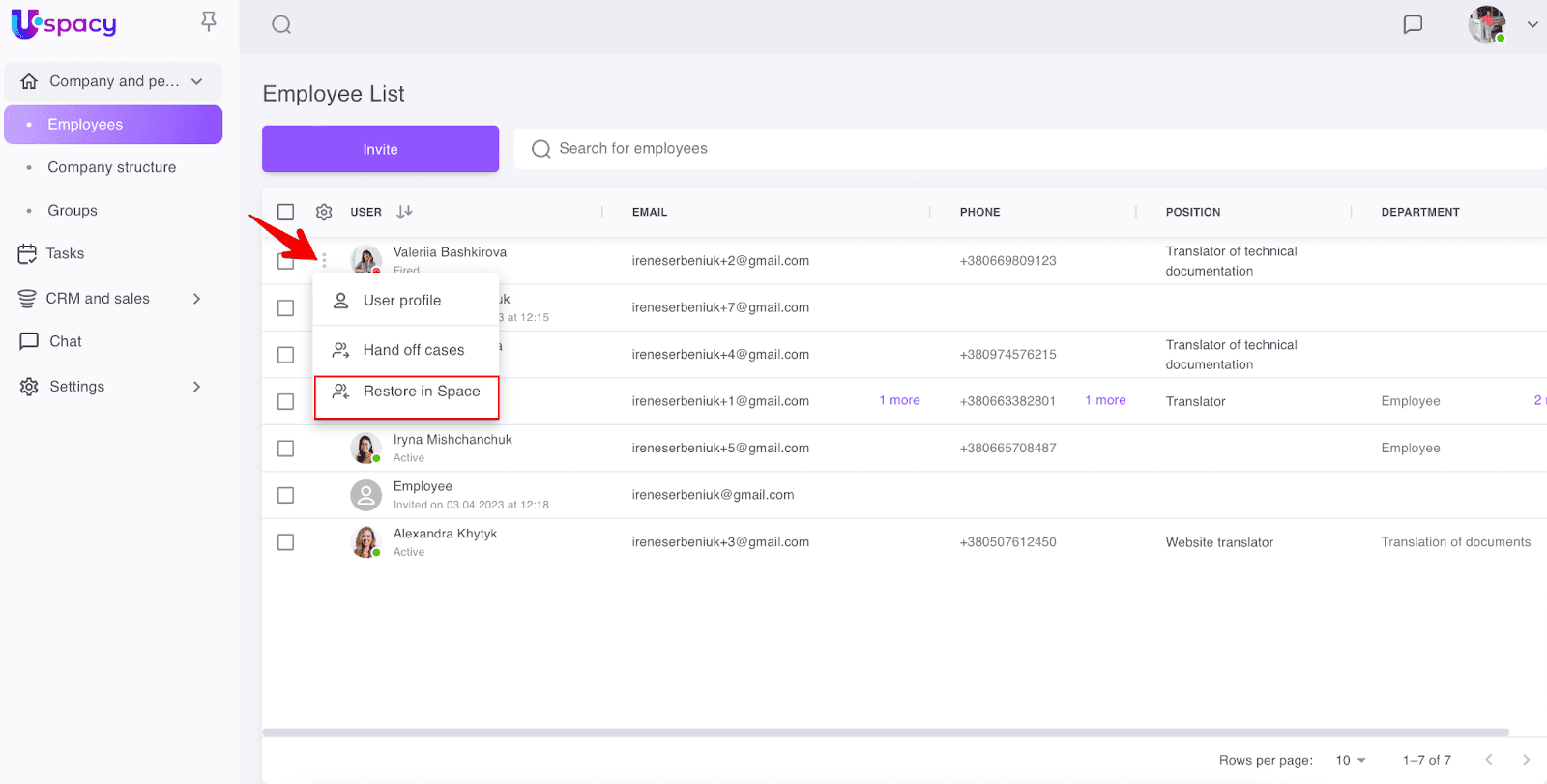The image size is (1547, 784).
Task: Click the '1 more' email link
Action: tap(899, 400)
